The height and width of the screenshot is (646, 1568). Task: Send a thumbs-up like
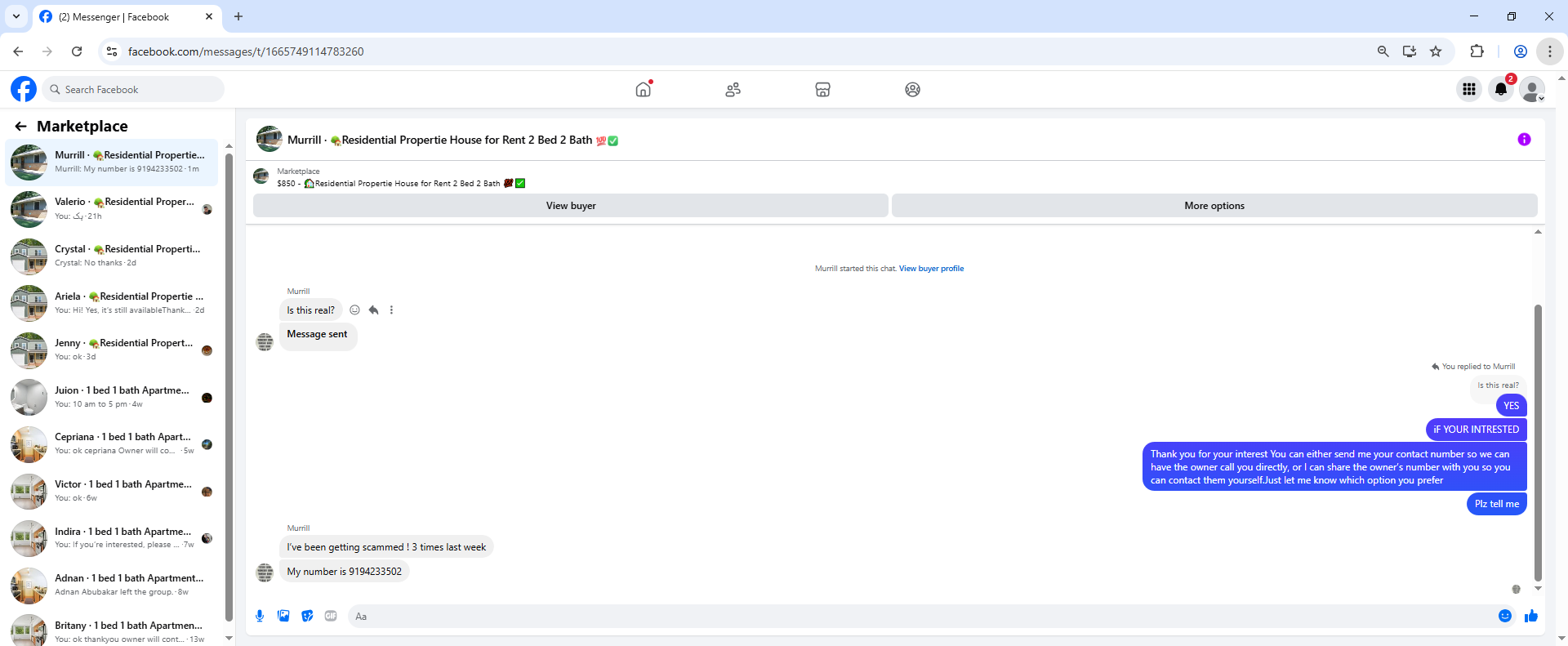1531,616
